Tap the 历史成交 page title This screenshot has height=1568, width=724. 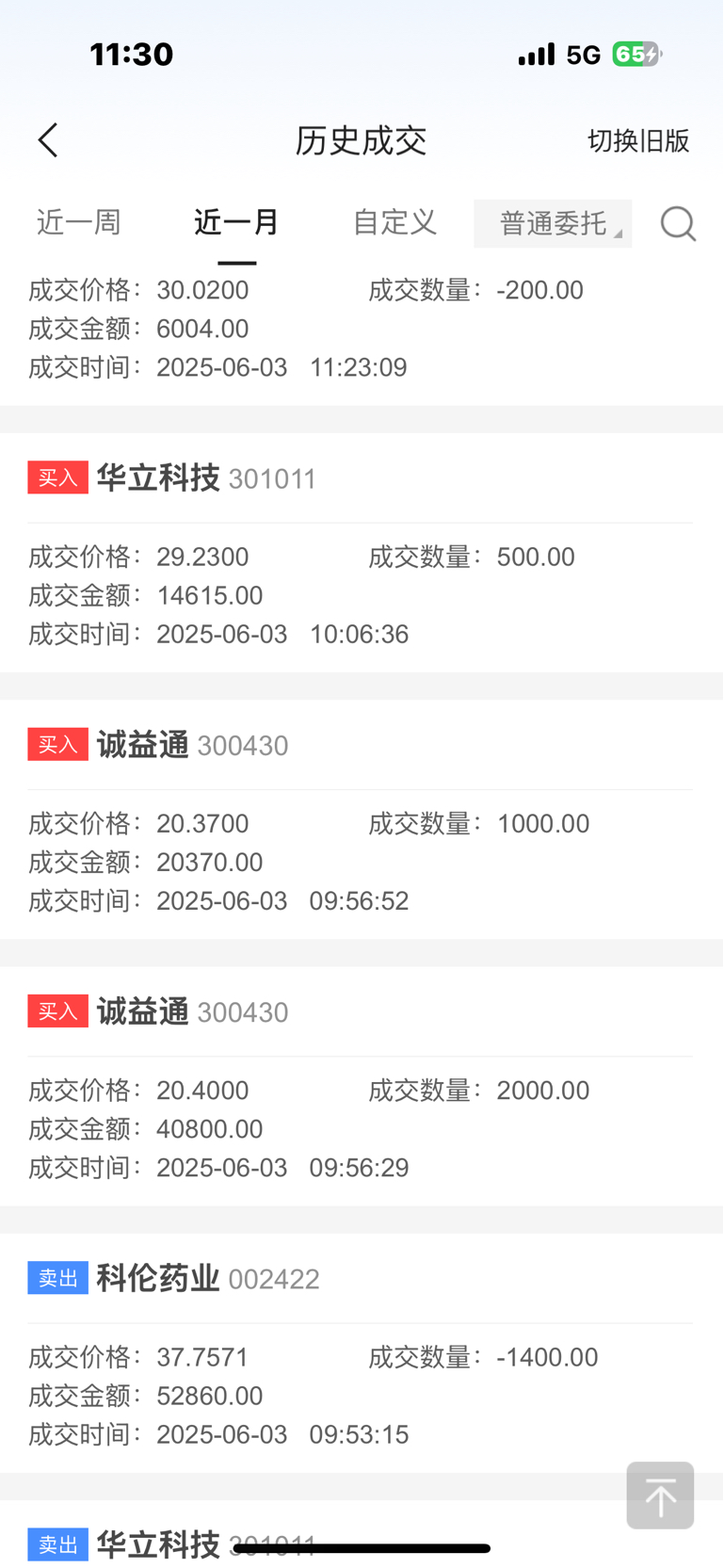(361, 140)
